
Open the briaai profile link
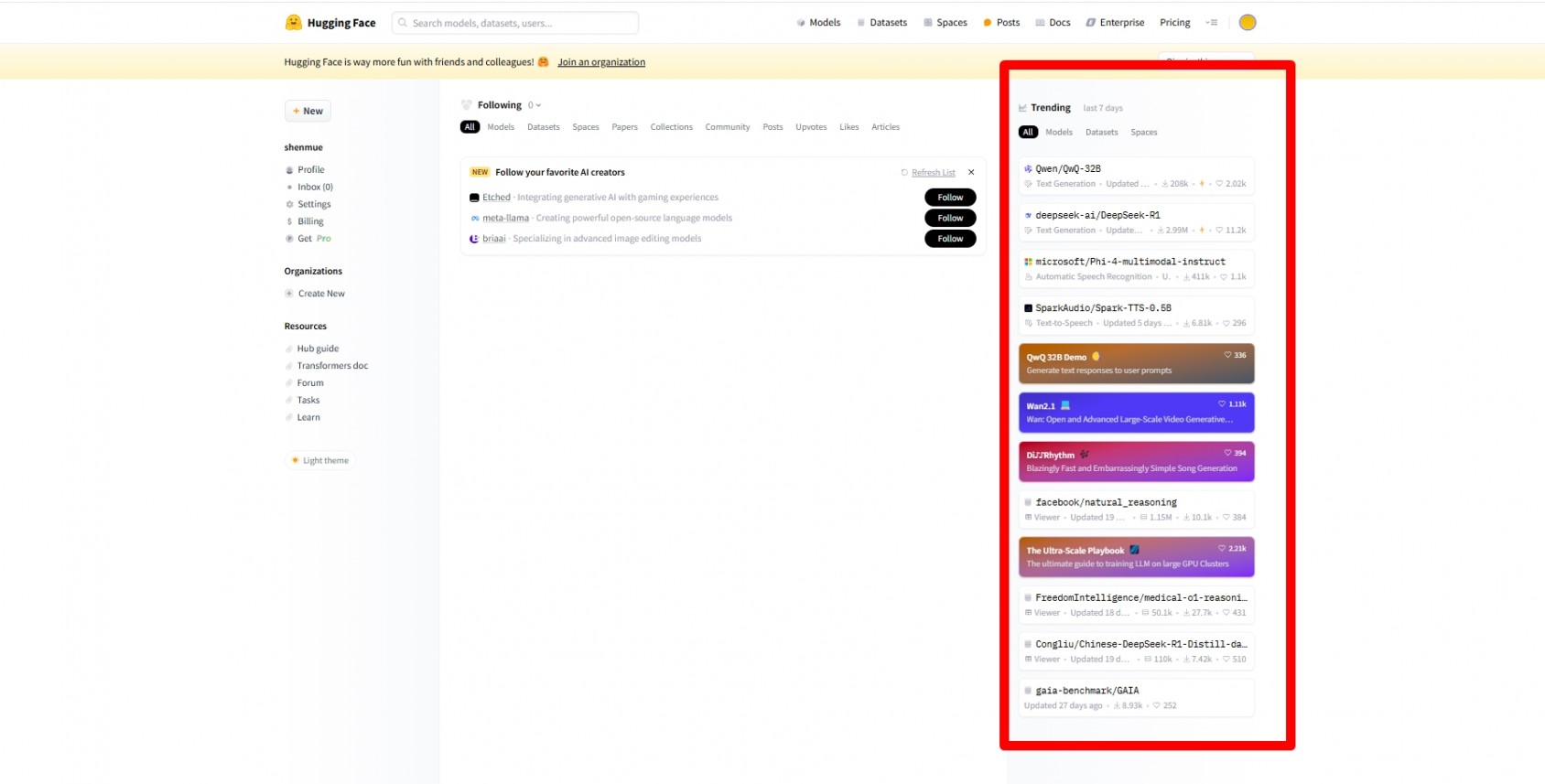(x=494, y=239)
